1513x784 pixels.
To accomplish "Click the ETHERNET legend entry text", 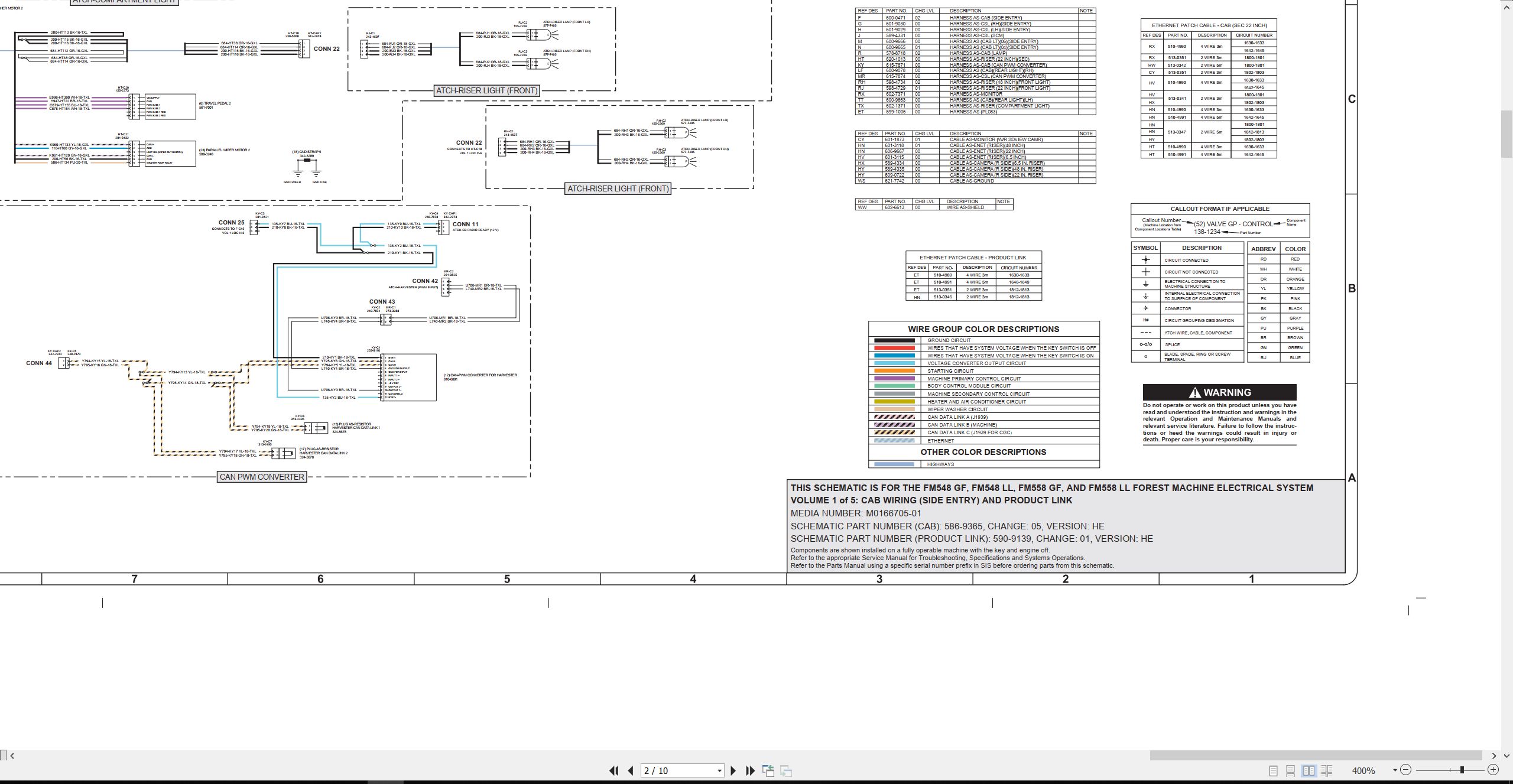I will (941, 441).
